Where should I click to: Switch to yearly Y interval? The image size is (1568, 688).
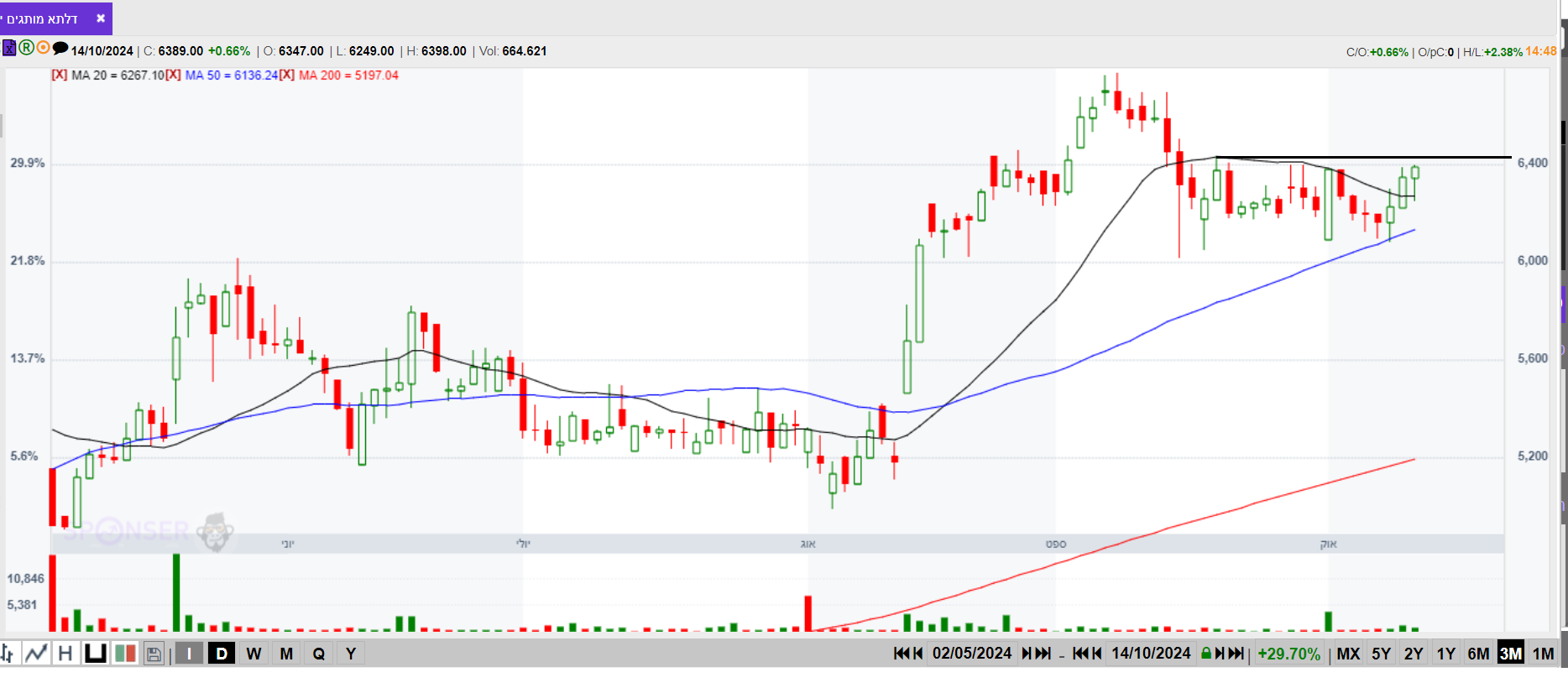tap(351, 654)
